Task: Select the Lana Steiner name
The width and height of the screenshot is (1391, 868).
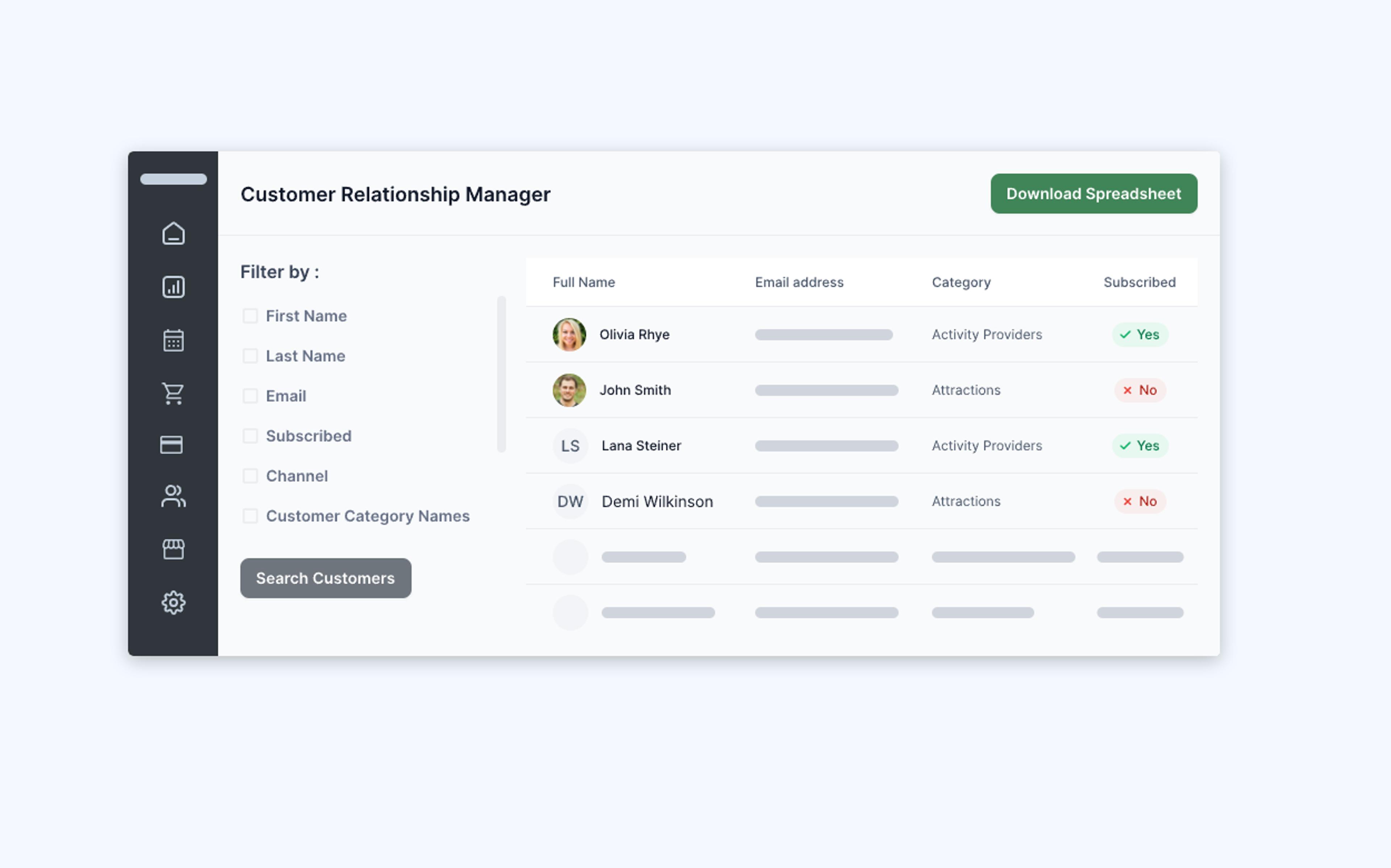Action: point(641,446)
